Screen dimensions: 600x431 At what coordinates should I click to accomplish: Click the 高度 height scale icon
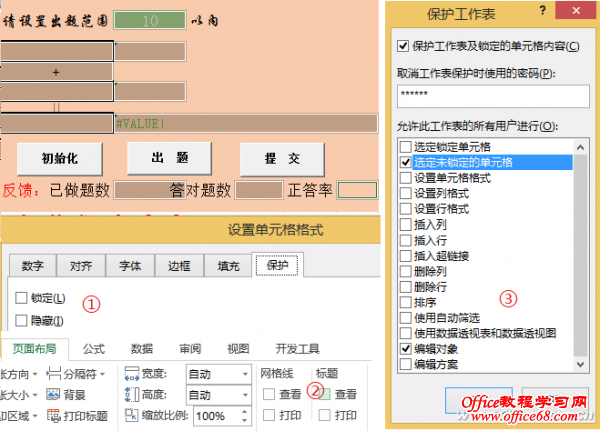(x=132, y=395)
